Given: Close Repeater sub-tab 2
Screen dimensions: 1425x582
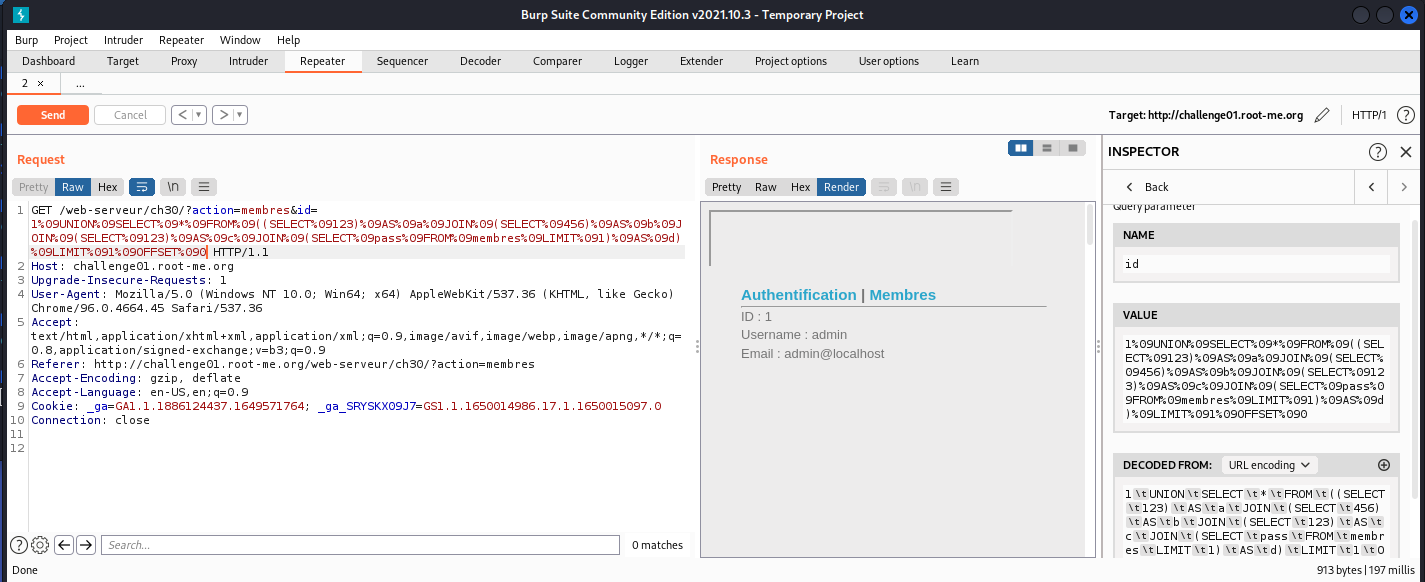Looking at the screenshot, I should pyautogui.click(x=40, y=84).
